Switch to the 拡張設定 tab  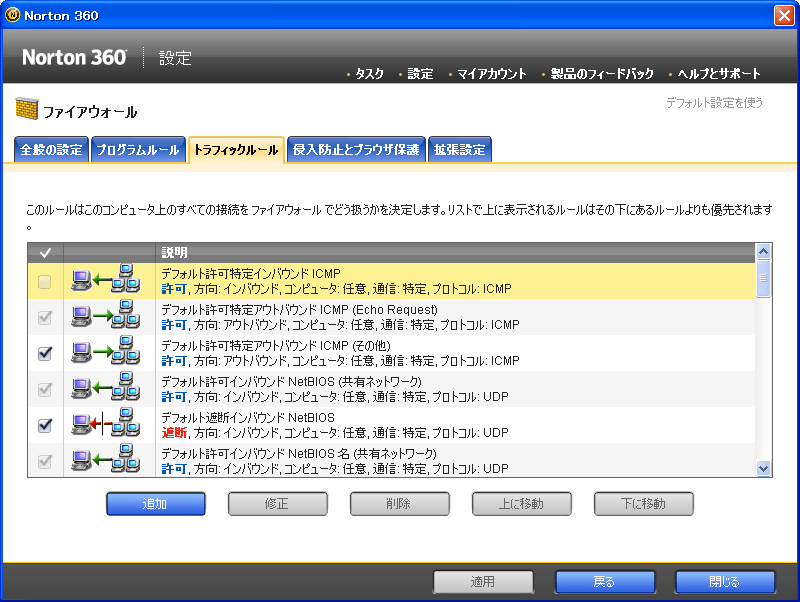coord(460,149)
